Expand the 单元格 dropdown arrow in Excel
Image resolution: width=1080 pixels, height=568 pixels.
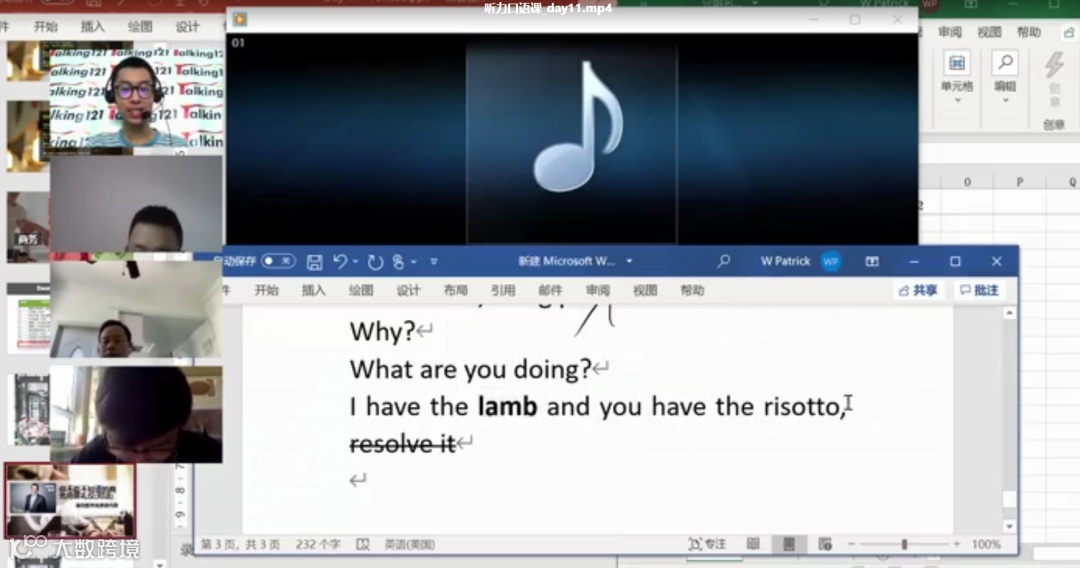click(x=957, y=101)
